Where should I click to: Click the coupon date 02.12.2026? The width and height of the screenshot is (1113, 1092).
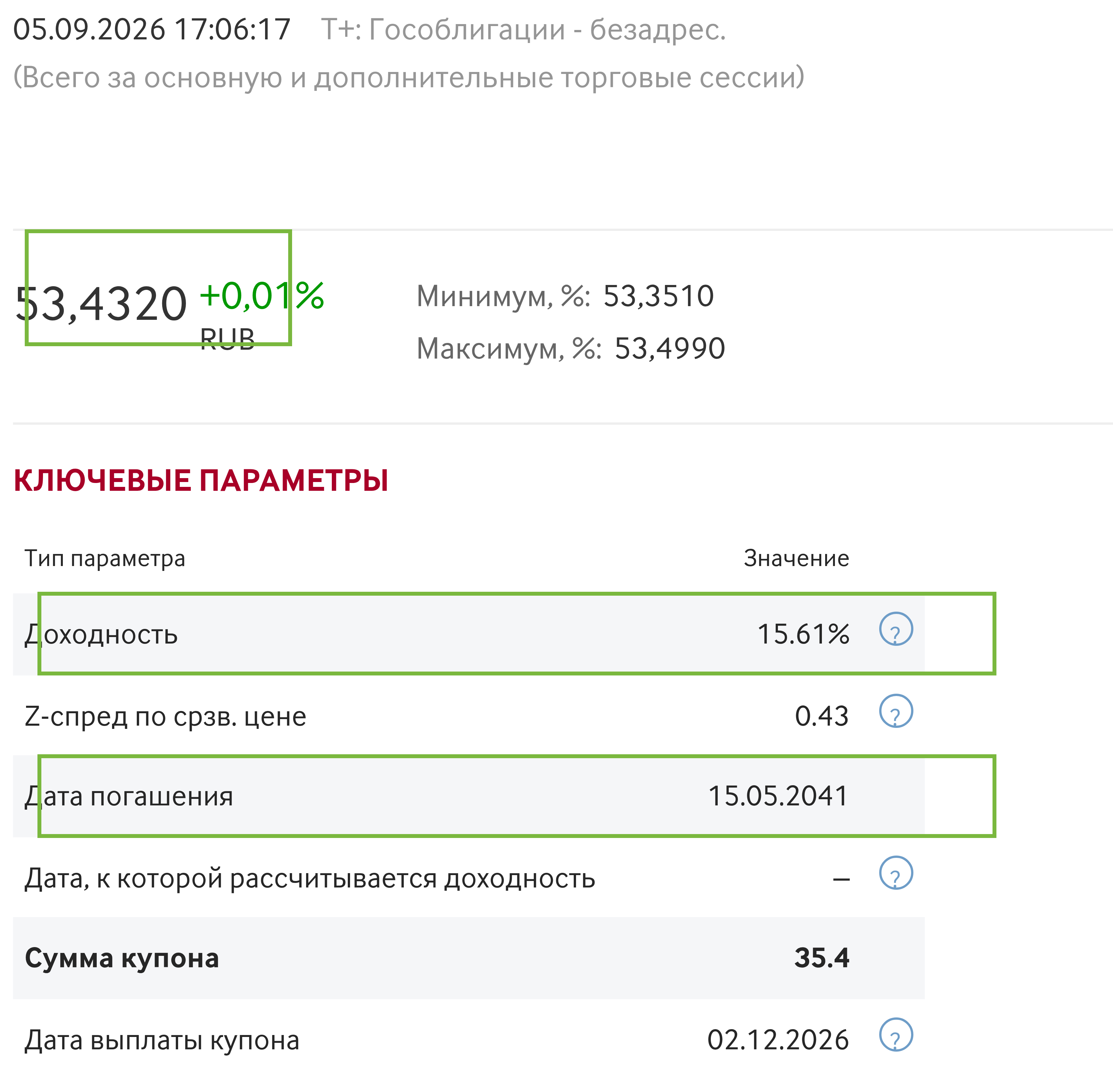pos(778,1040)
